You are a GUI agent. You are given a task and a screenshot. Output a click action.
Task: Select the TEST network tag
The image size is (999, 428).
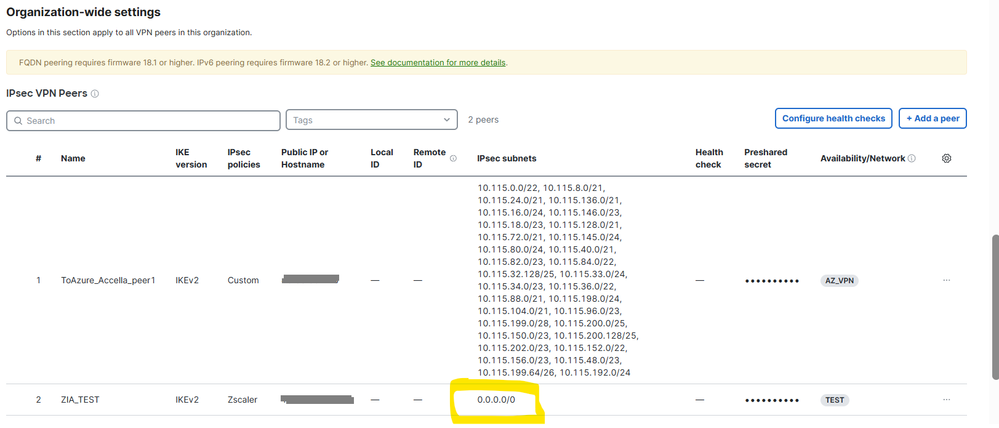(x=834, y=400)
